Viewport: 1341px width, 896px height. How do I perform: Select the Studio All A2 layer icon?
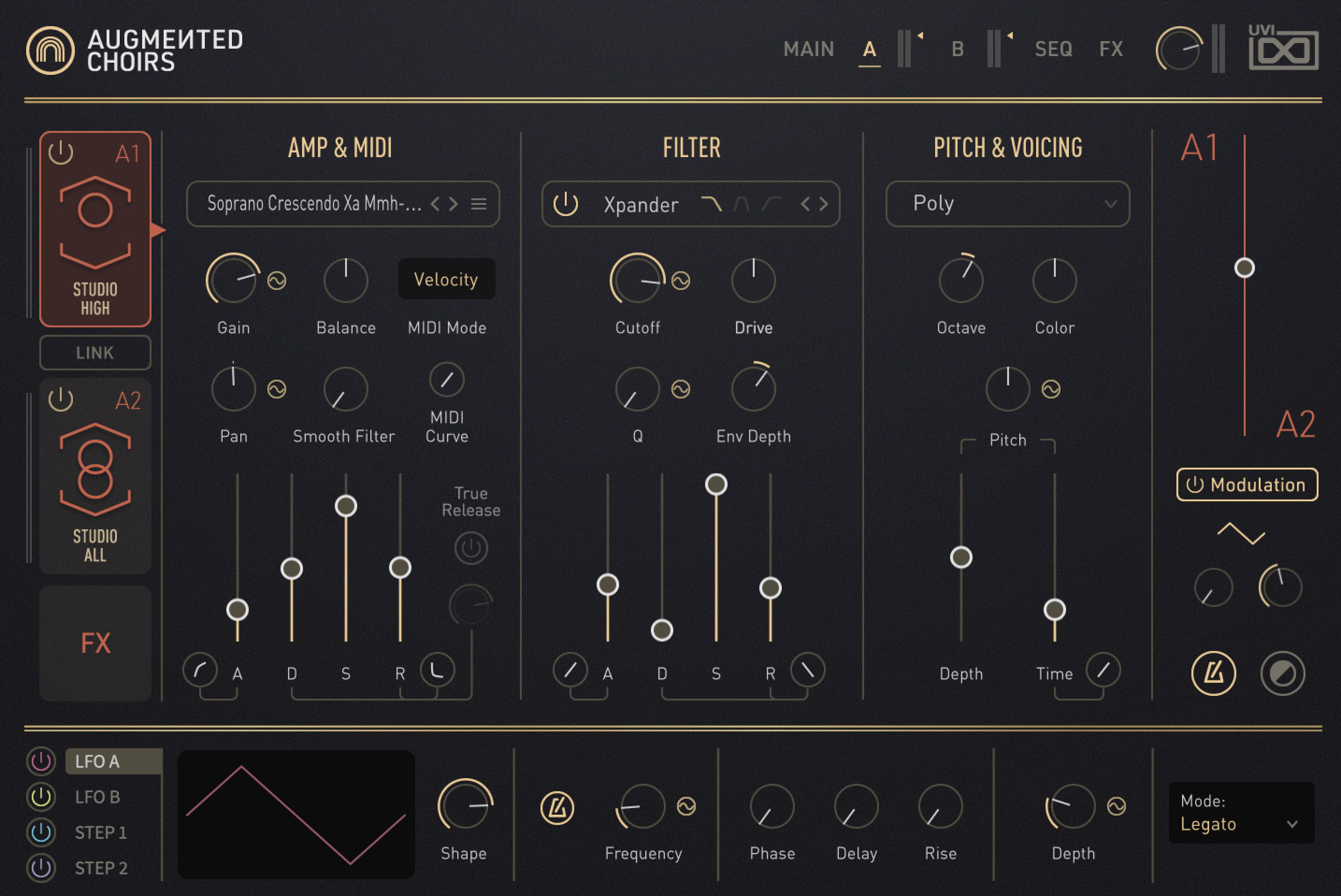tap(95, 470)
